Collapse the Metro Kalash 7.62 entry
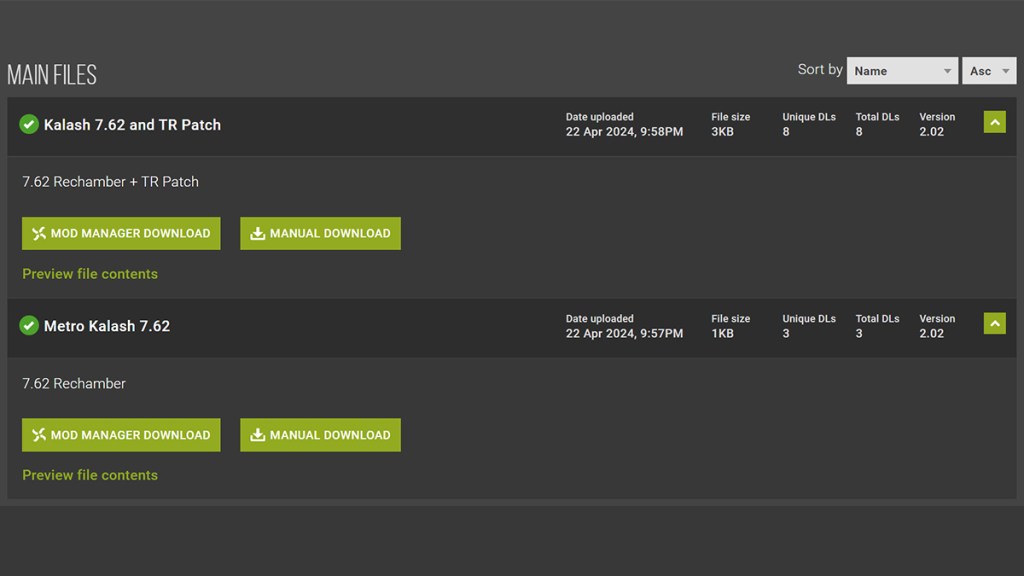Image resolution: width=1024 pixels, height=576 pixels. [x=994, y=323]
